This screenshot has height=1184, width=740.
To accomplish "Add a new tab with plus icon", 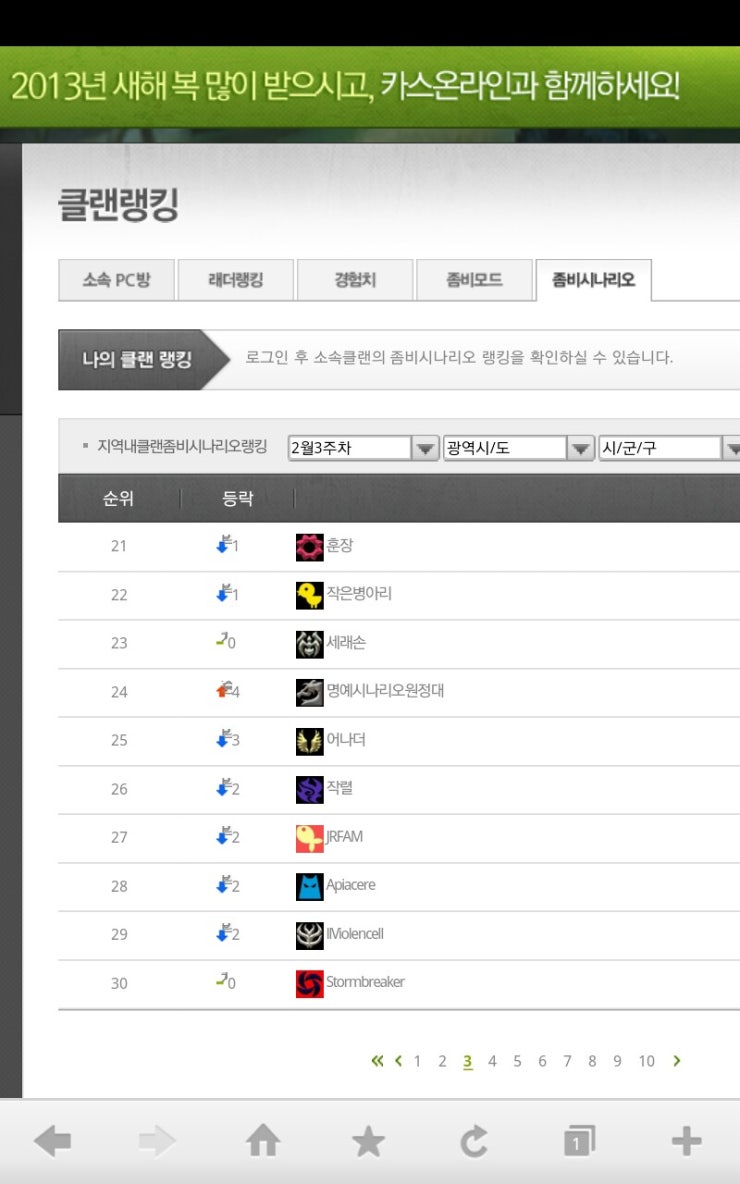I will click(x=686, y=1141).
